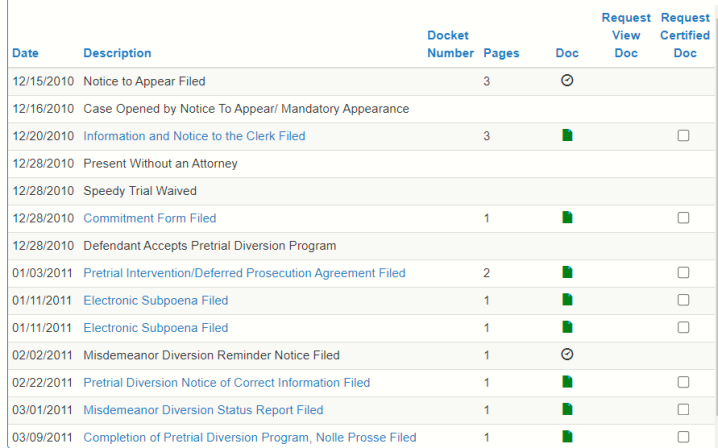This screenshot has width=718, height=448.
Task: Sort by Description column header
Action: pos(117,53)
